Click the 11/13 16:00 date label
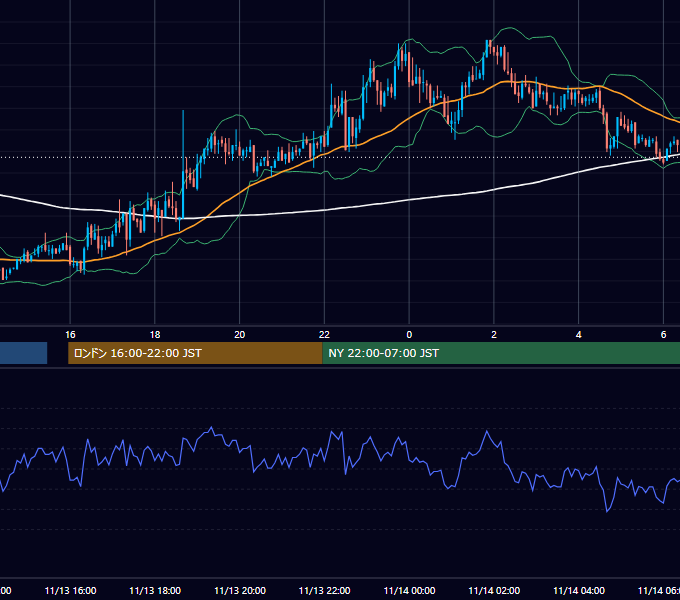This screenshot has height=600, width=680. tap(70, 591)
